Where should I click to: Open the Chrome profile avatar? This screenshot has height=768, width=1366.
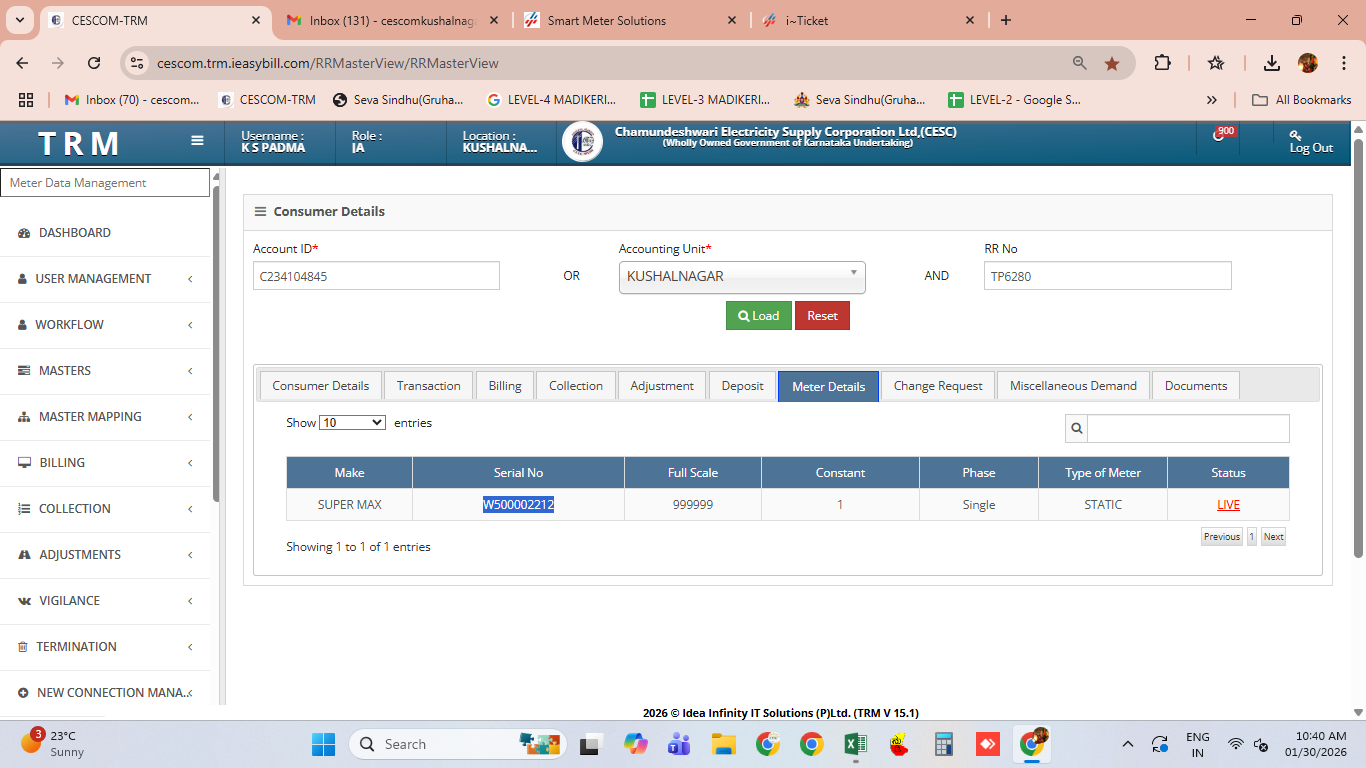pyautogui.click(x=1308, y=63)
